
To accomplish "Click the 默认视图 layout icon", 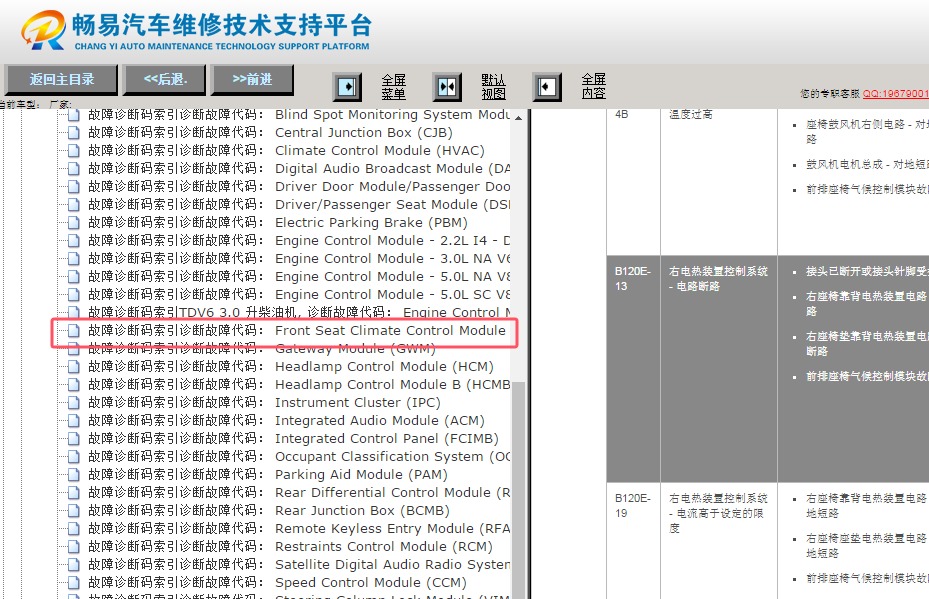I will pyautogui.click(x=447, y=87).
